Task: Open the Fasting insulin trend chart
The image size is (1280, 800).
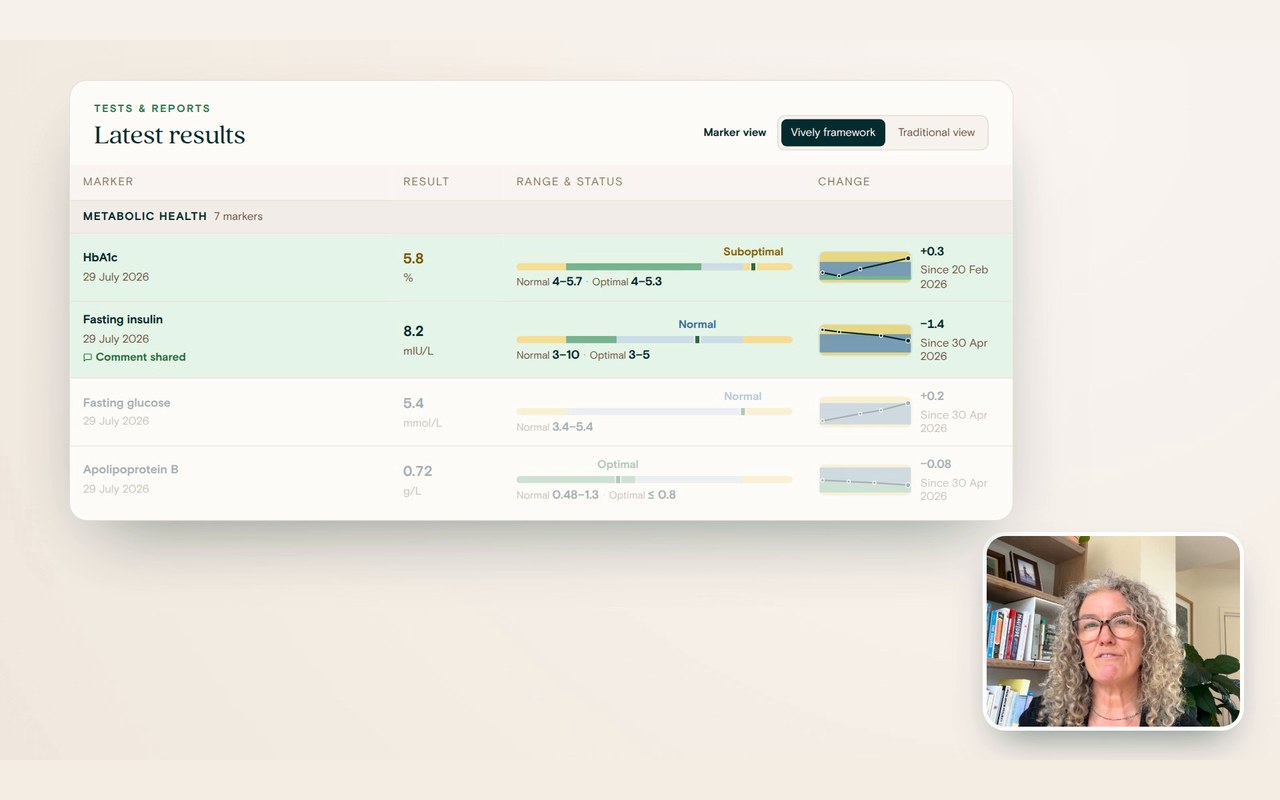Action: pos(865,340)
